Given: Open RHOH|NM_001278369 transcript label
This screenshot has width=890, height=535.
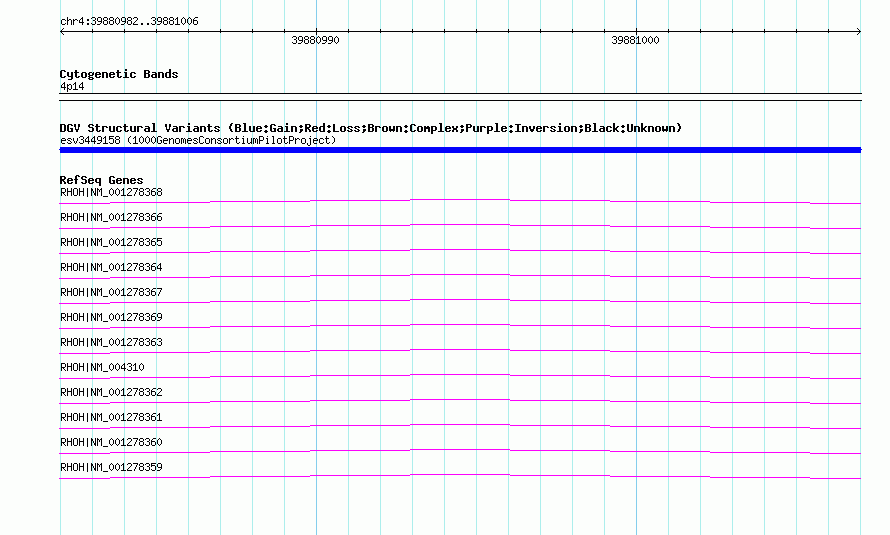Looking at the screenshot, I should coord(111,317).
